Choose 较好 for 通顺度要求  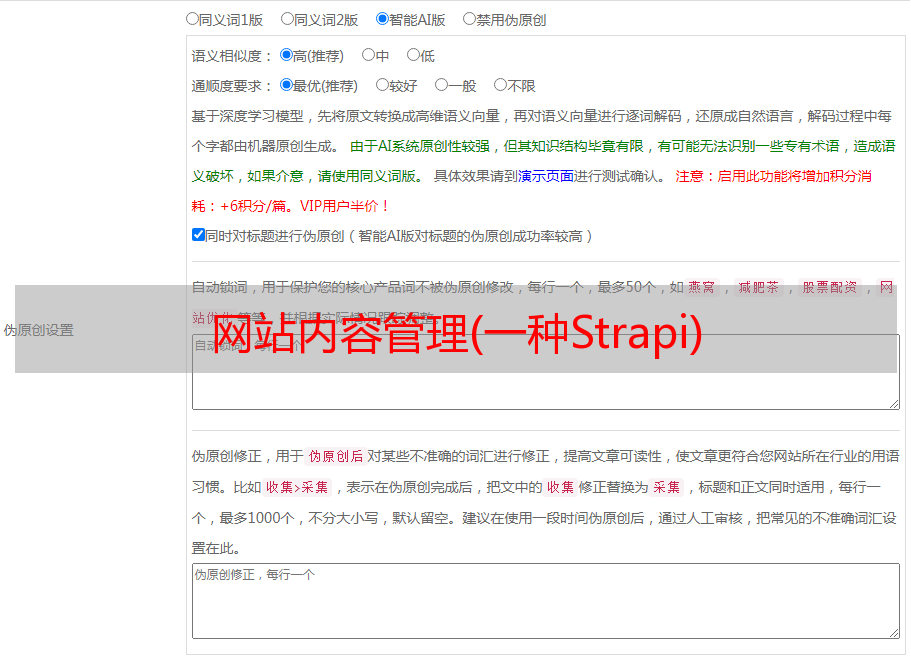[382, 85]
